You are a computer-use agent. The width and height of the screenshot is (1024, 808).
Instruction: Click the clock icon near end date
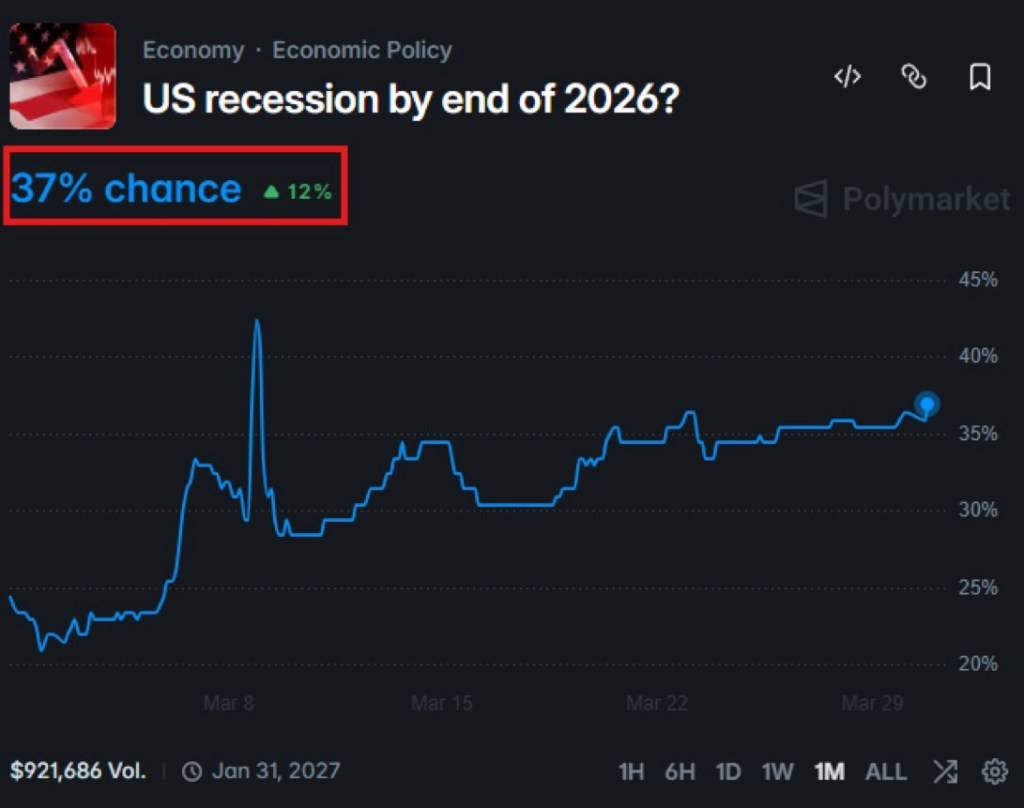[x=192, y=771]
